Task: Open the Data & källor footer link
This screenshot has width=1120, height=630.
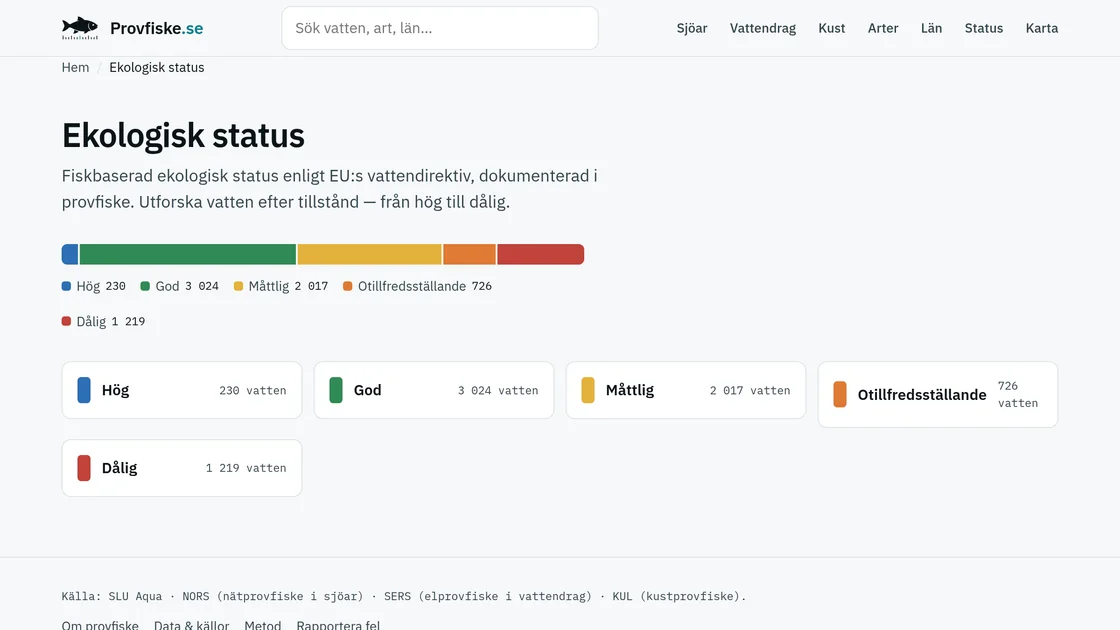Action: coord(191,624)
